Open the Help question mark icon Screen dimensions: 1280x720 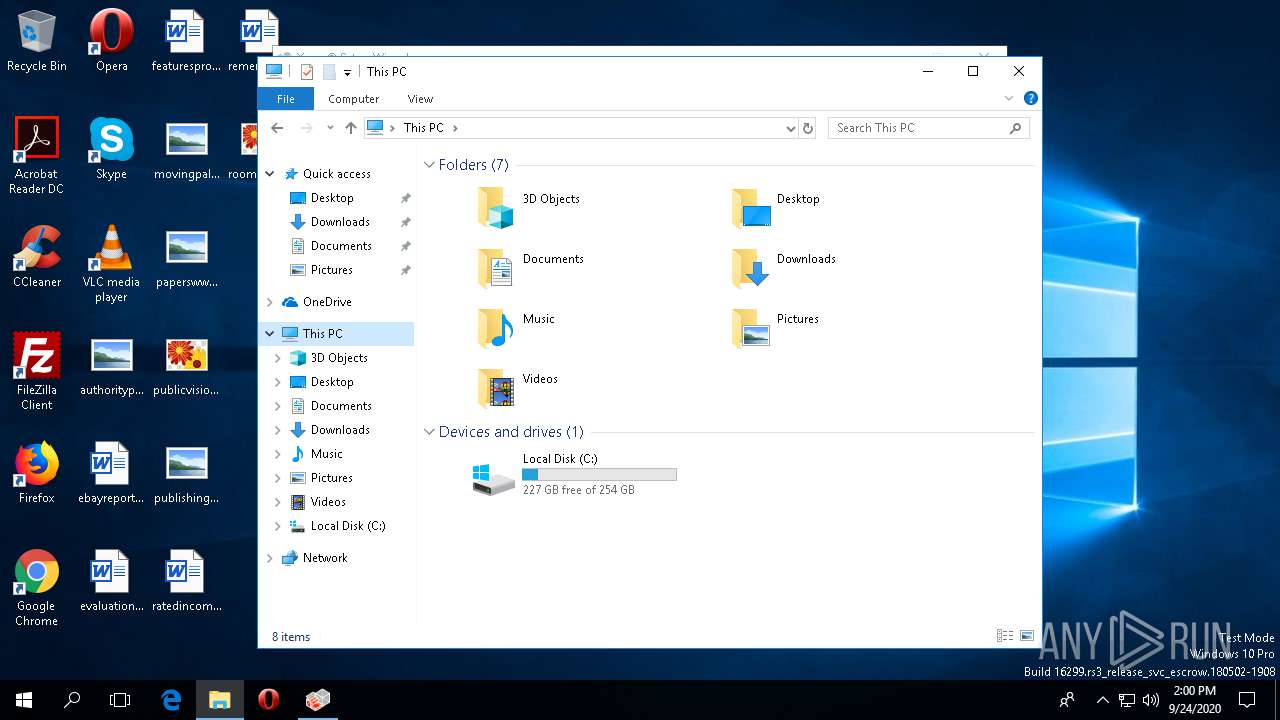[x=1031, y=98]
